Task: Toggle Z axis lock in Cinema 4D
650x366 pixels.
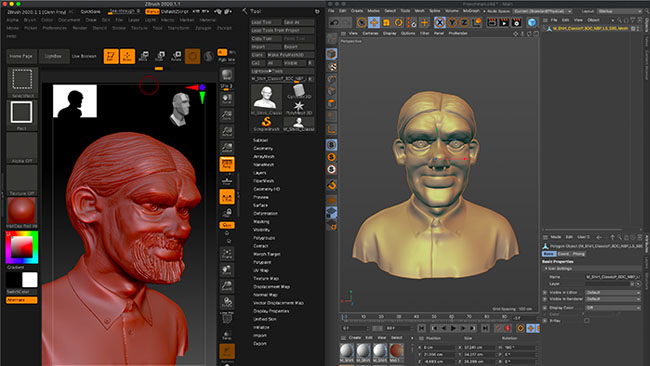Action: tap(465, 22)
